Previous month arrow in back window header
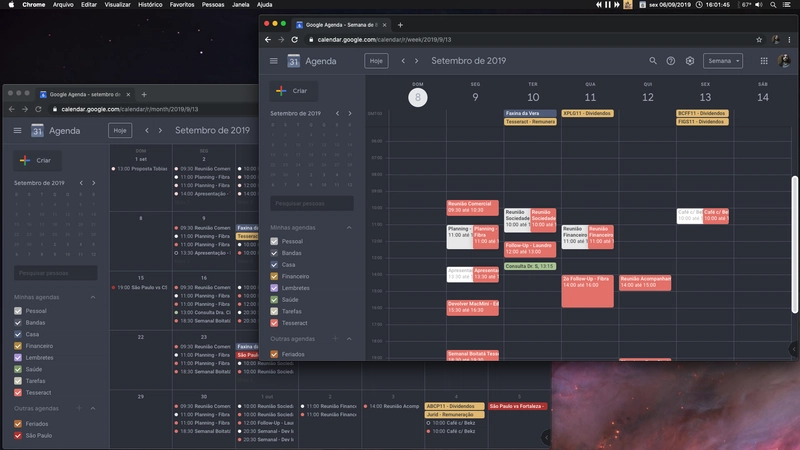The image size is (800, 450). pos(147,131)
